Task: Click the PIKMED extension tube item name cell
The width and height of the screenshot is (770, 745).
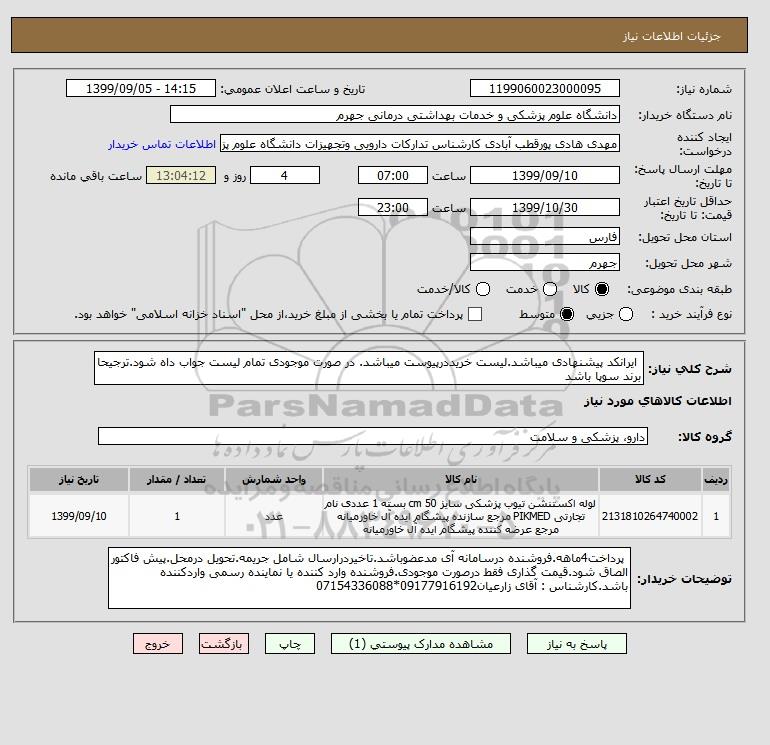Action: click(461, 516)
